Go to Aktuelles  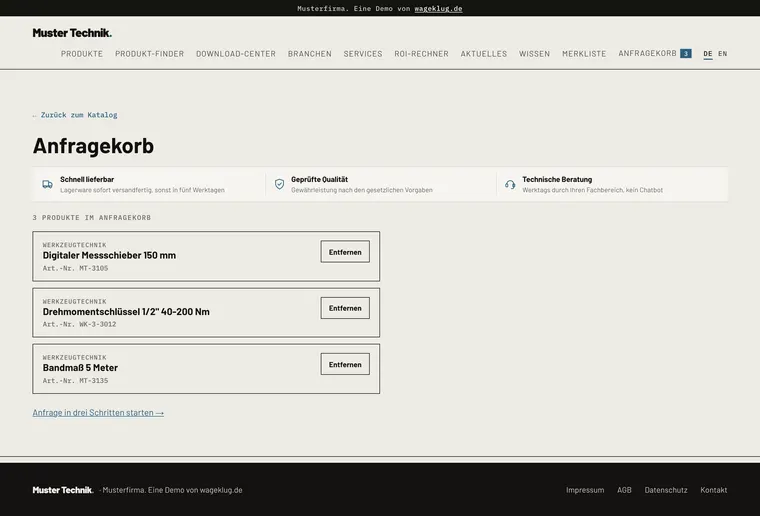pos(484,54)
